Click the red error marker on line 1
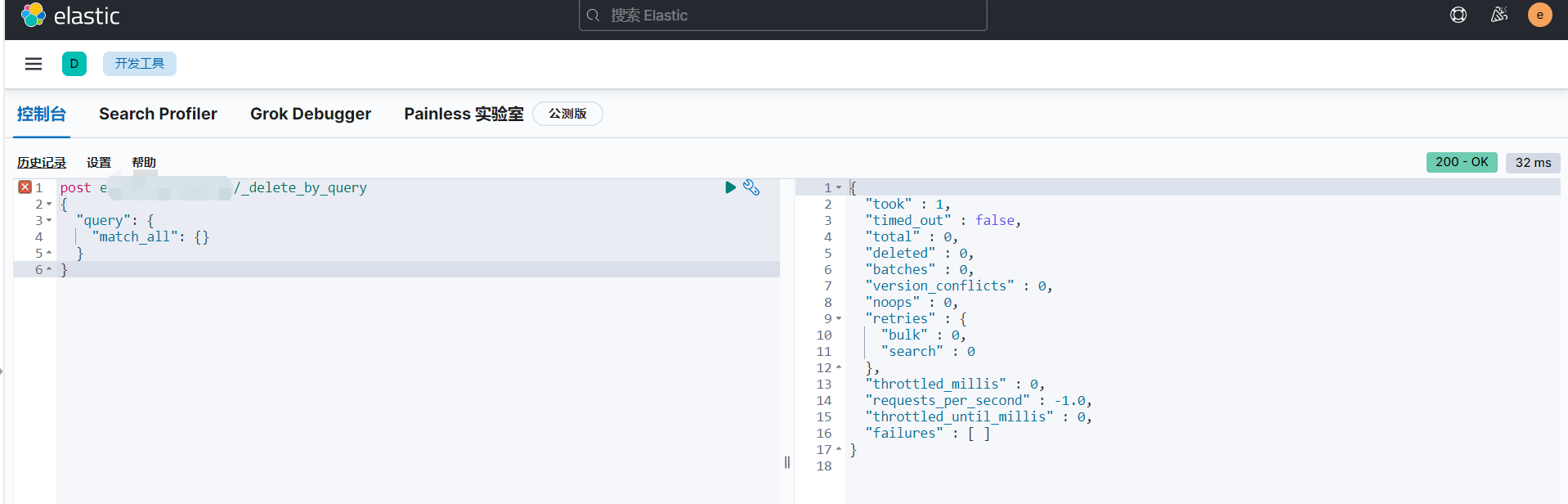 point(25,187)
